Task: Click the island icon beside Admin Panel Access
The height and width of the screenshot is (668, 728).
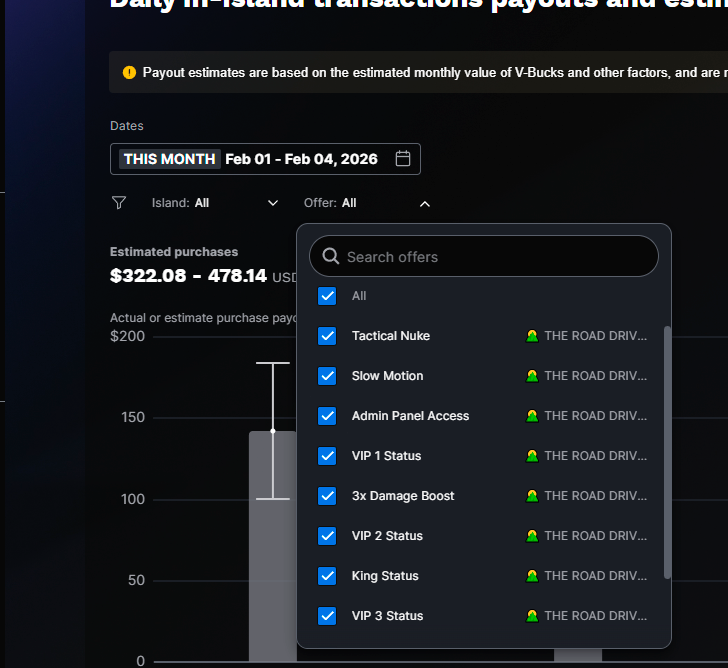Action: 532,415
